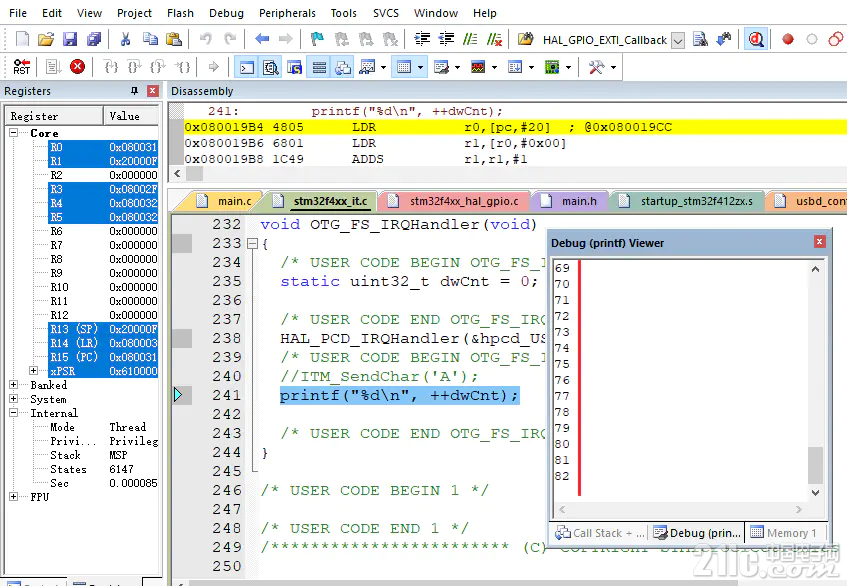Indent the selected lines using the toolbar icon
Image resolution: width=847 pixels, height=586 pixels.
[x=422, y=39]
